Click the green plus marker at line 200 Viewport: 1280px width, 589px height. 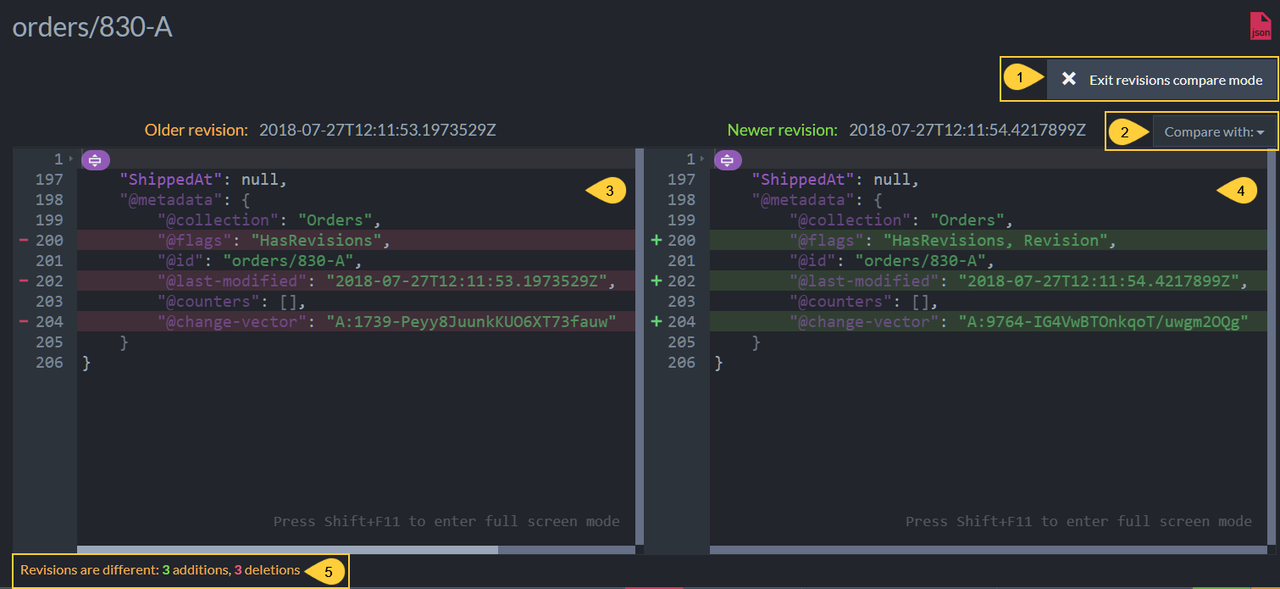coord(656,240)
